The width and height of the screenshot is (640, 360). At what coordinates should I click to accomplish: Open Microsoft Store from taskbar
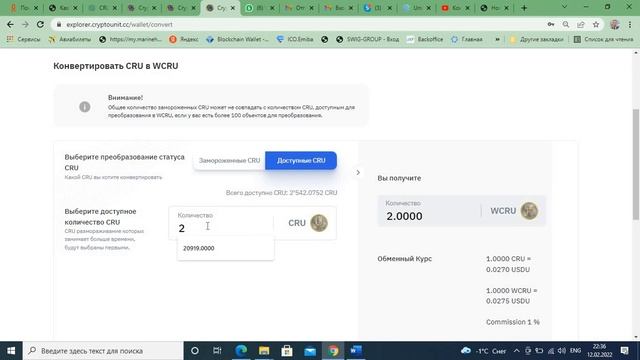point(287,351)
